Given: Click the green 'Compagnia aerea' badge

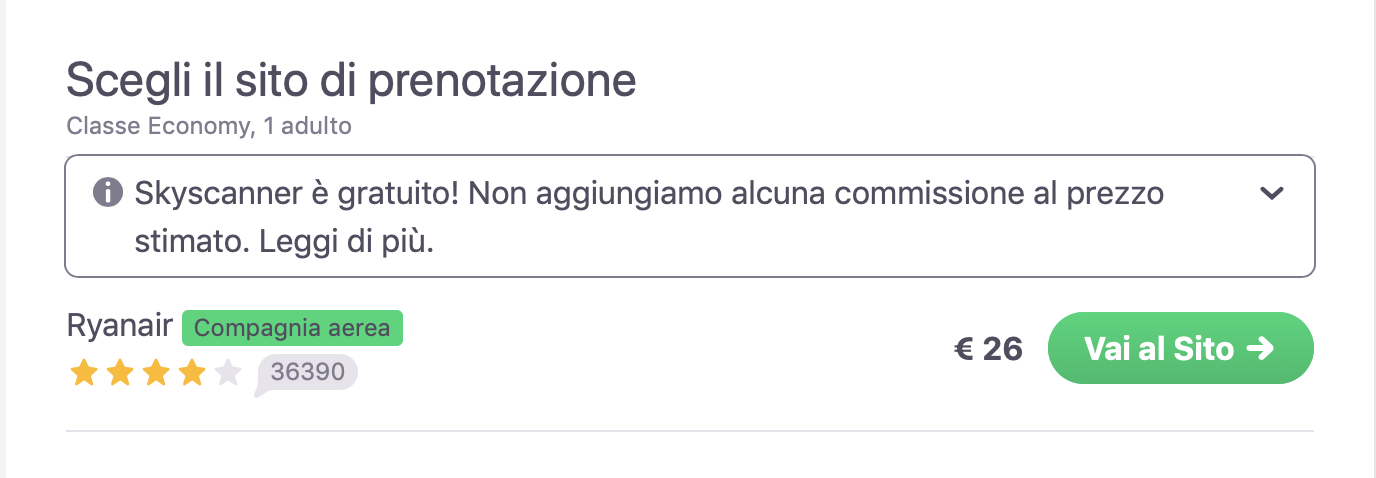Looking at the screenshot, I should [x=292, y=328].
